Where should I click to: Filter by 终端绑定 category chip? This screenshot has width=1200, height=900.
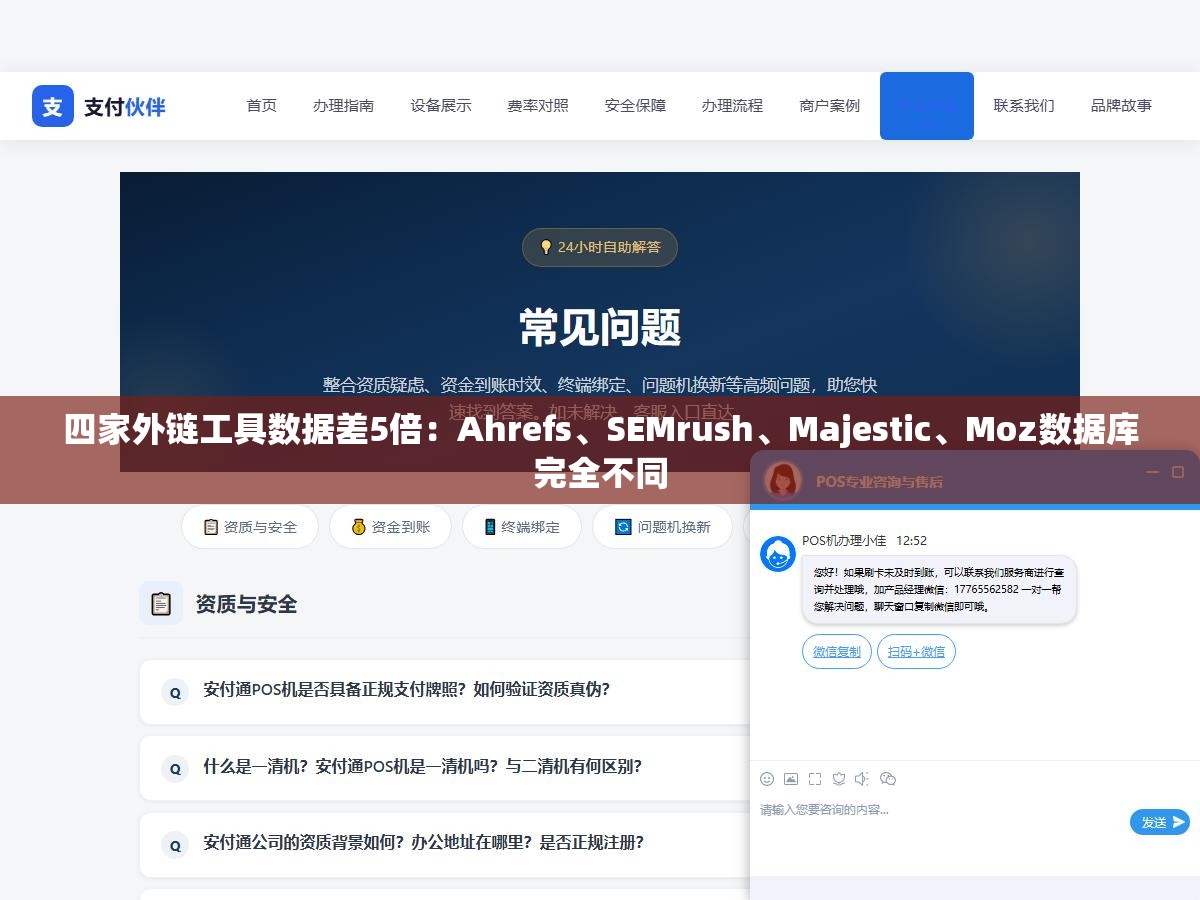(x=522, y=527)
